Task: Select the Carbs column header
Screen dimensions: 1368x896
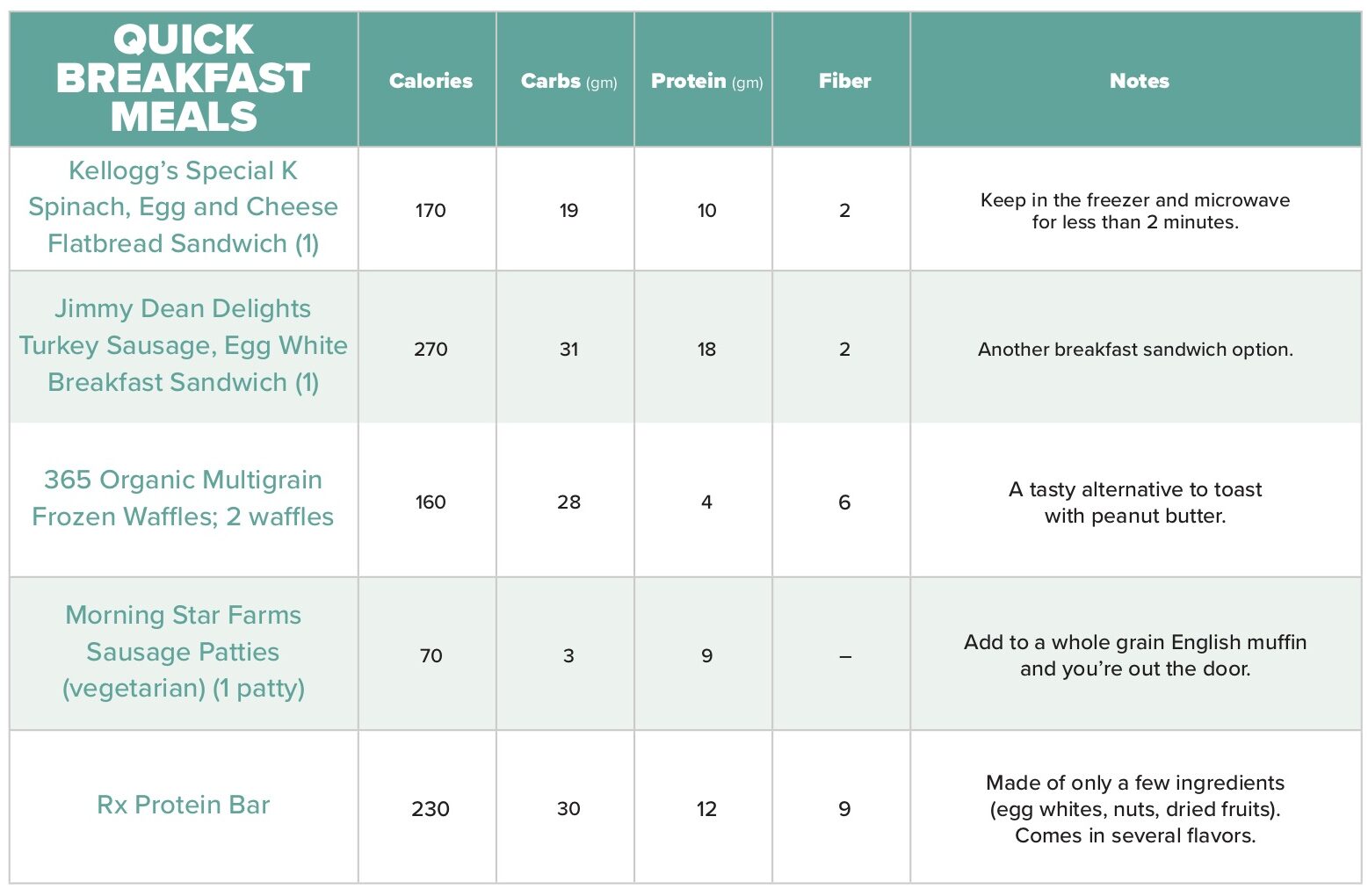Action: tap(568, 81)
